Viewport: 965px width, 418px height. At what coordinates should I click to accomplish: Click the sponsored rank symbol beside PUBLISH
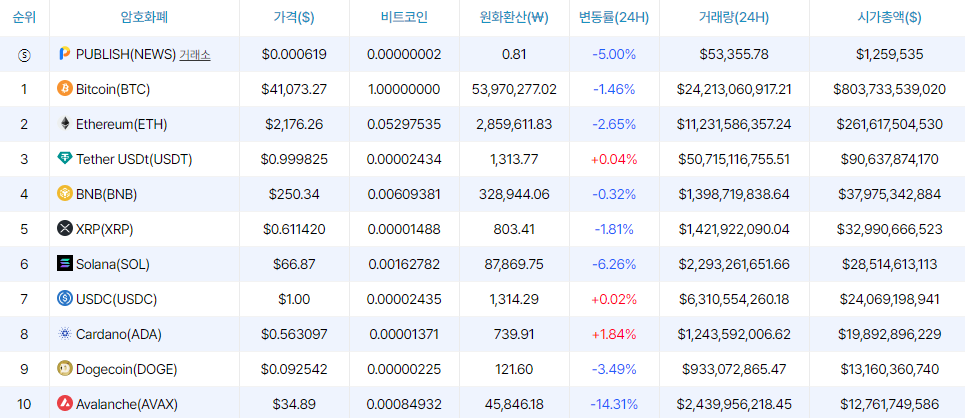[24, 55]
